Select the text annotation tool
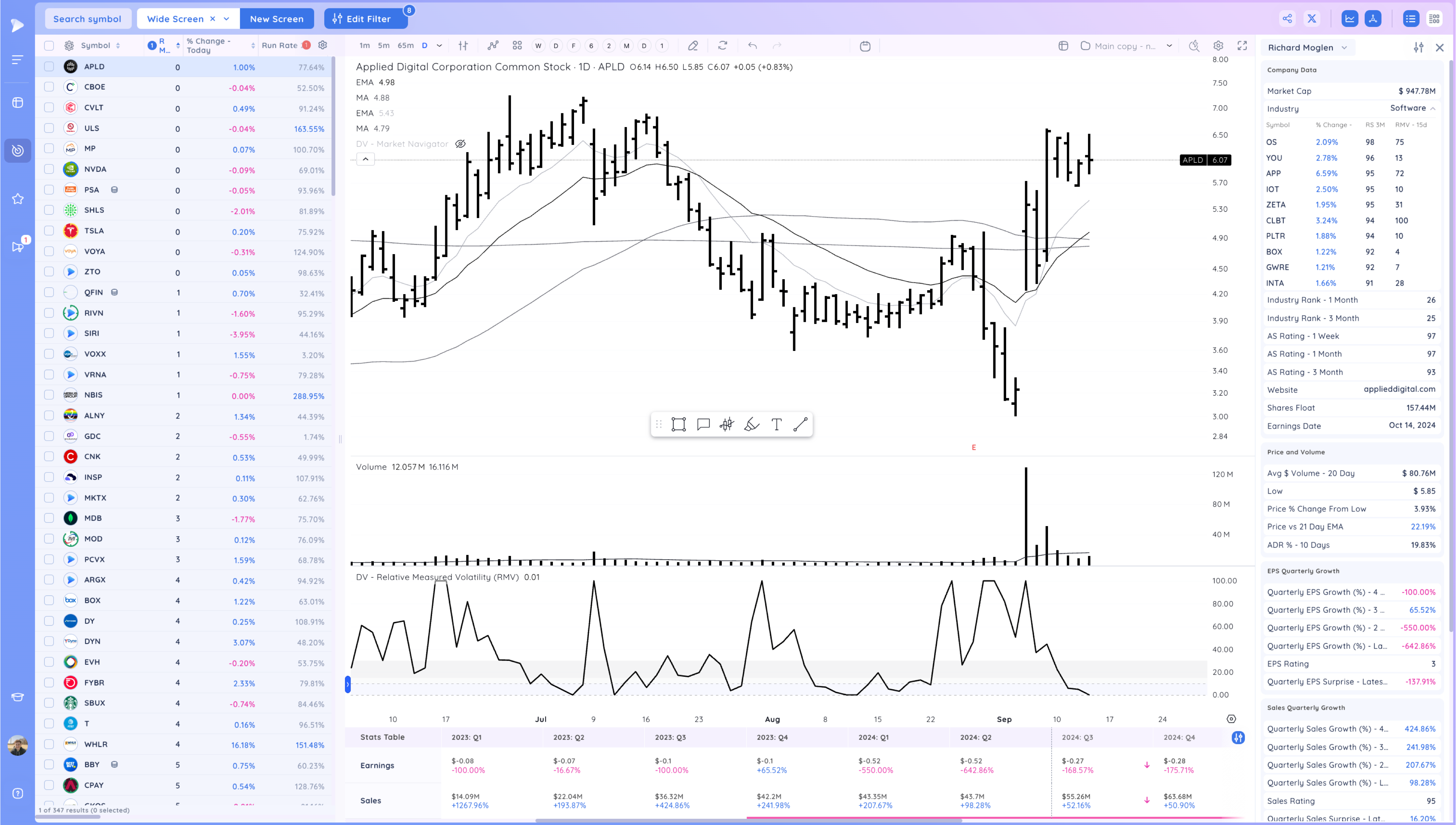 (x=776, y=425)
